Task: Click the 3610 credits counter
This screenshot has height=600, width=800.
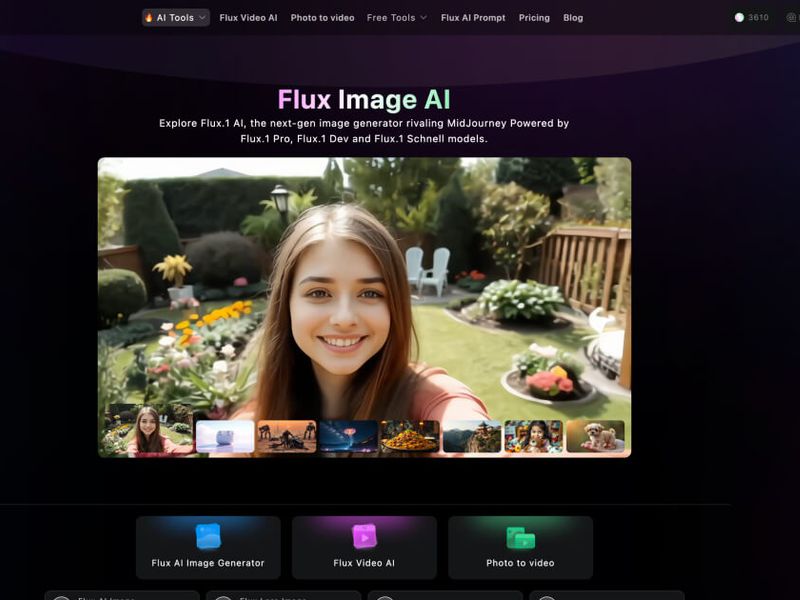Action: coord(757,17)
